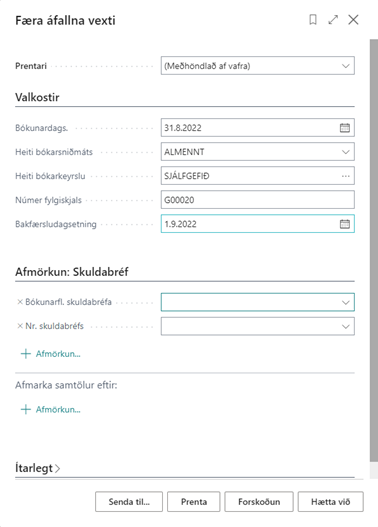Click the vertical scrollbar on right side
Viewport: 378px width, 527px height.
[374, 250]
